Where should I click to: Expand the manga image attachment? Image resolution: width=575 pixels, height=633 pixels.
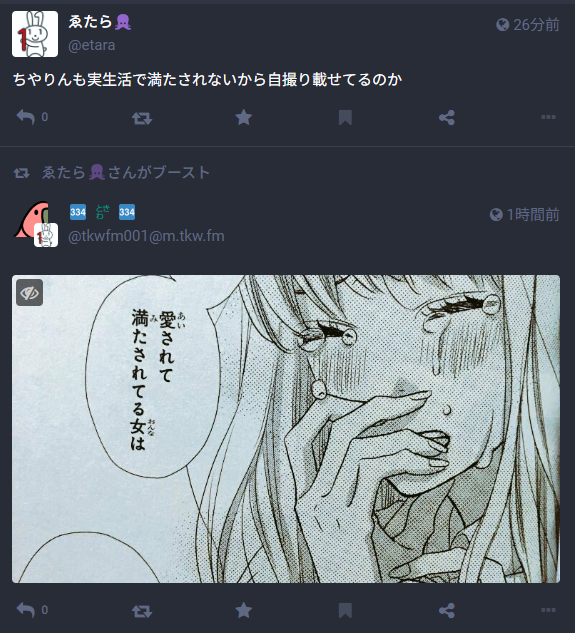[x=286, y=429]
